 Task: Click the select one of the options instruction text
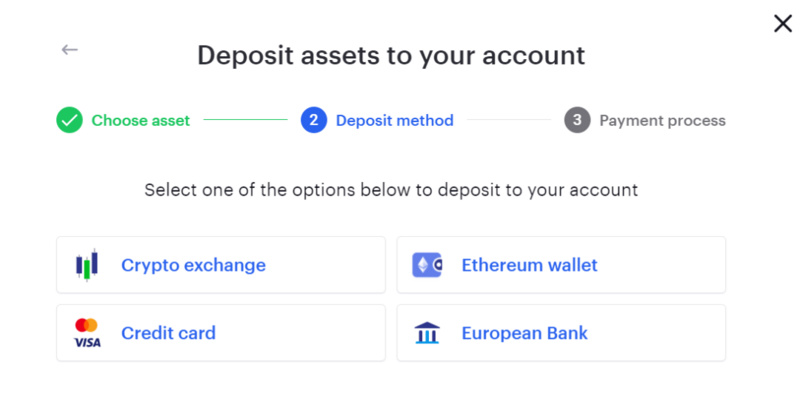(x=391, y=189)
